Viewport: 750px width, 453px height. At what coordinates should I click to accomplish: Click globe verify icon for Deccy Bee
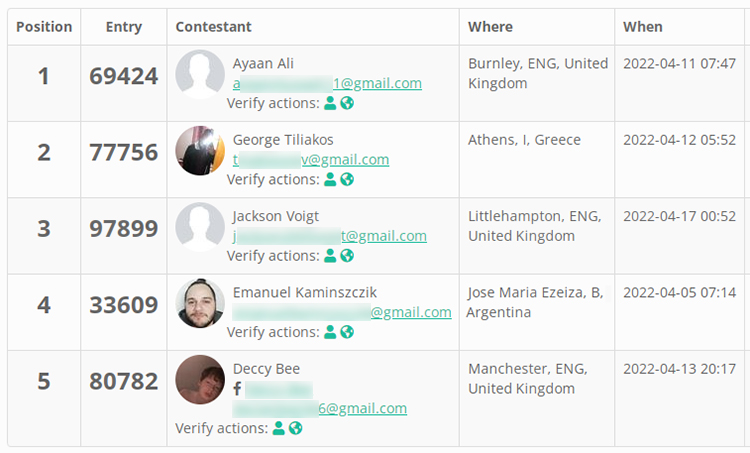(295, 428)
